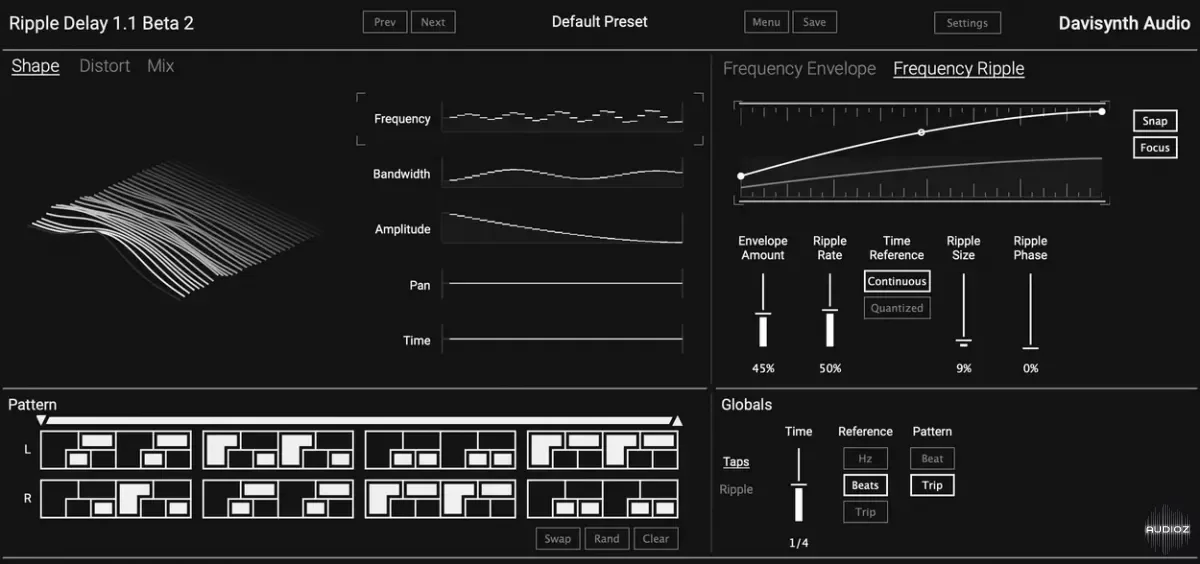Click the 45% Envelope Amount value
1200x564 pixels.
click(x=763, y=369)
